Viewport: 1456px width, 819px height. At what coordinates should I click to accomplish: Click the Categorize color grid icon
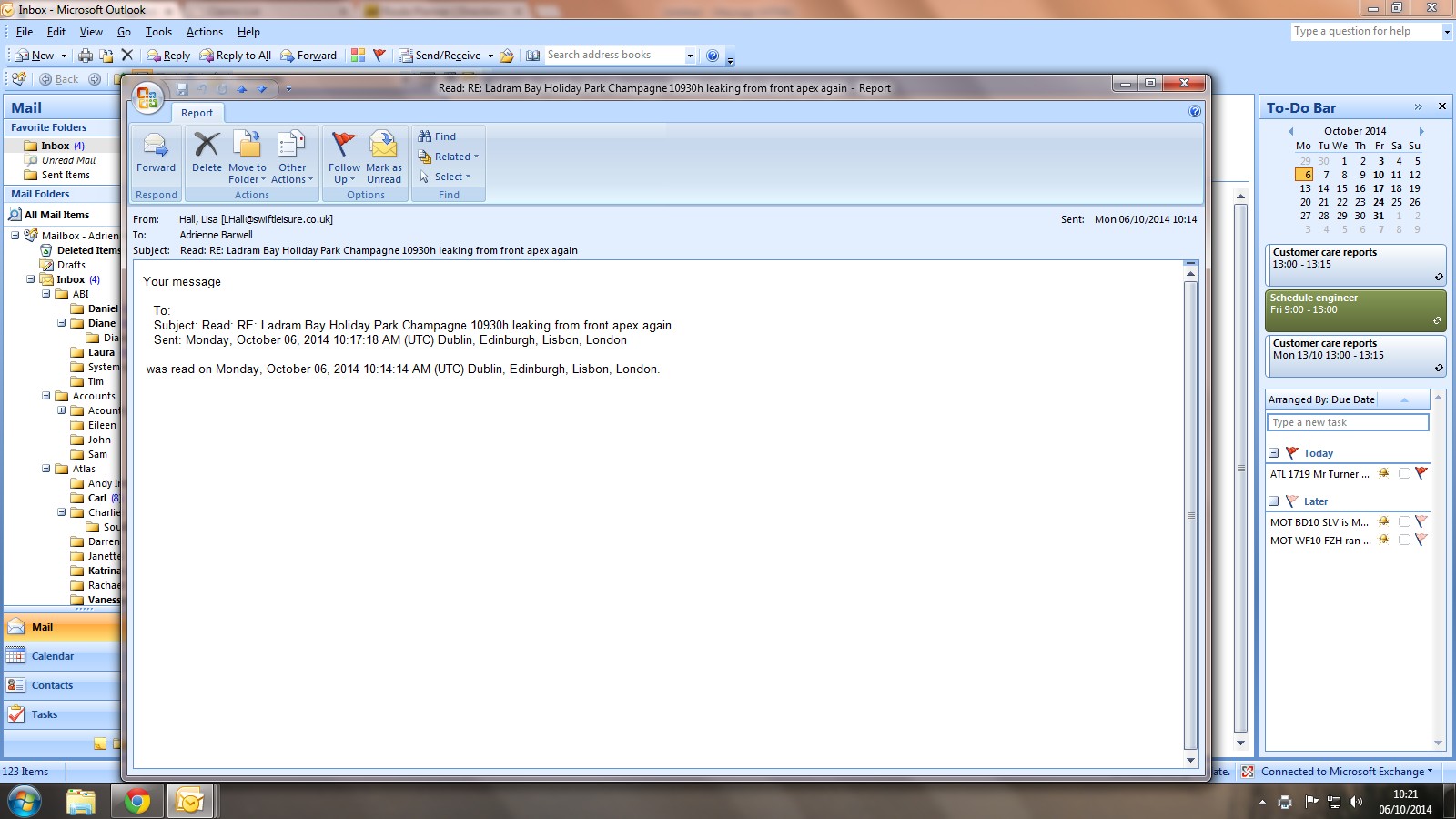pyautogui.click(x=359, y=56)
